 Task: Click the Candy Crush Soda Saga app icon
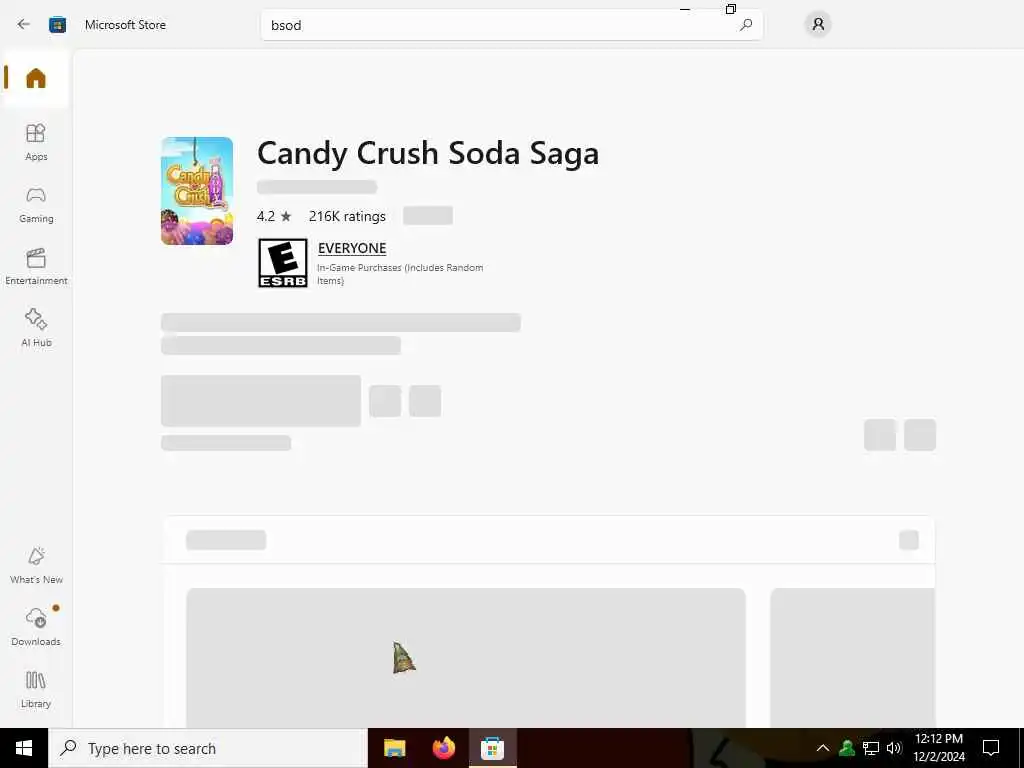point(197,191)
